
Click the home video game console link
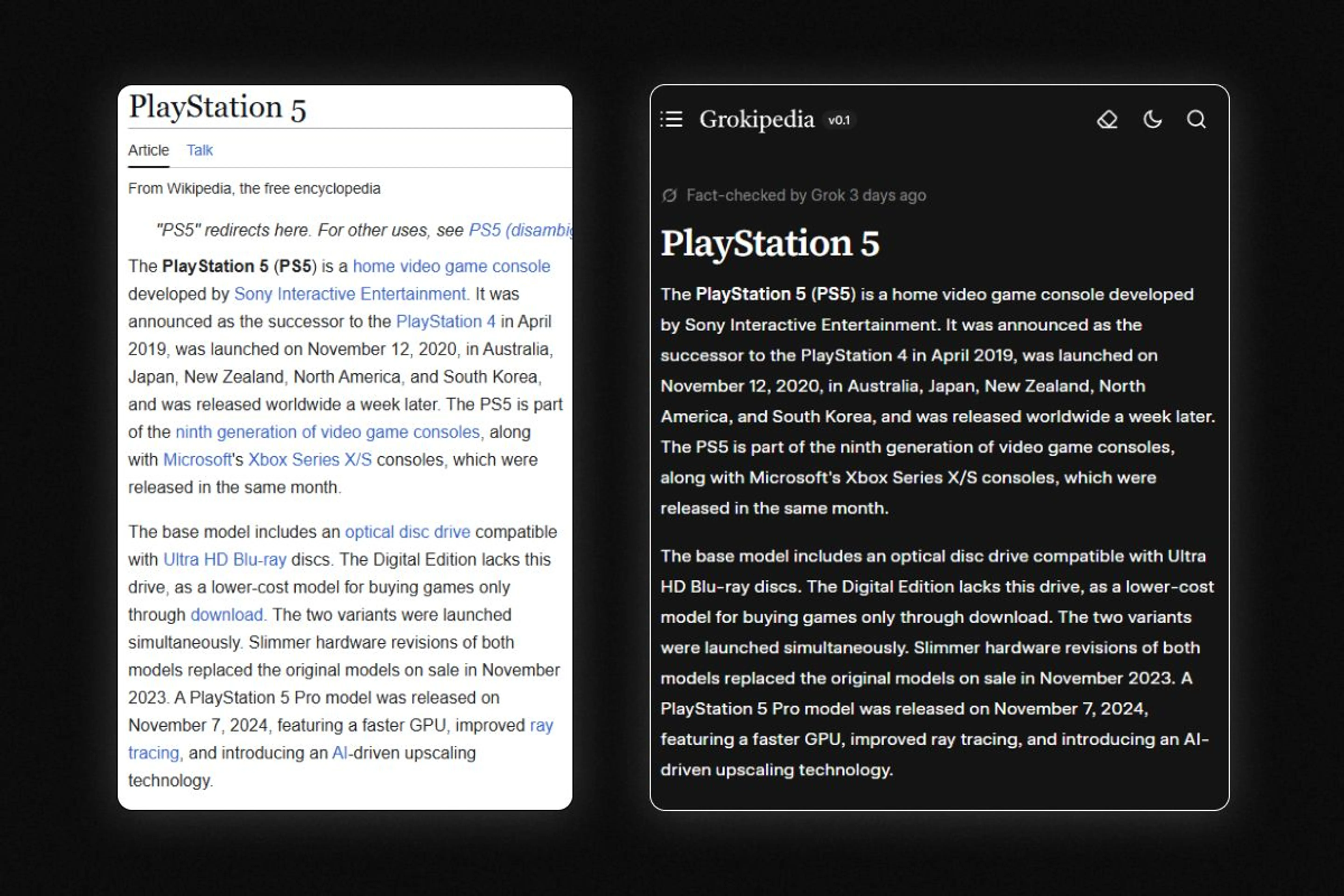pyautogui.click(x=451, y=266)
